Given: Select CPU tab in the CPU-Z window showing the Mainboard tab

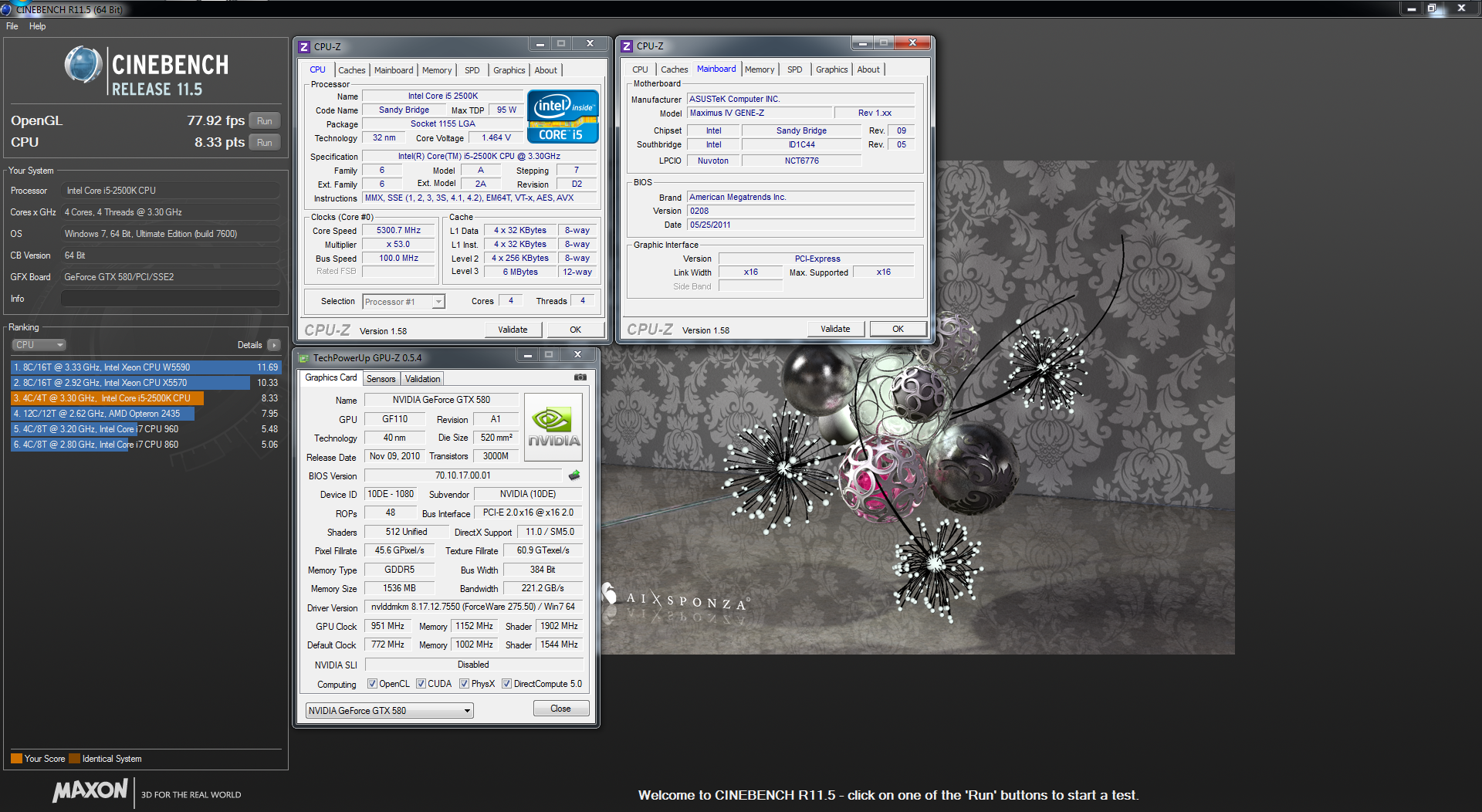Looking at the screenshot, I should (641, 69).
